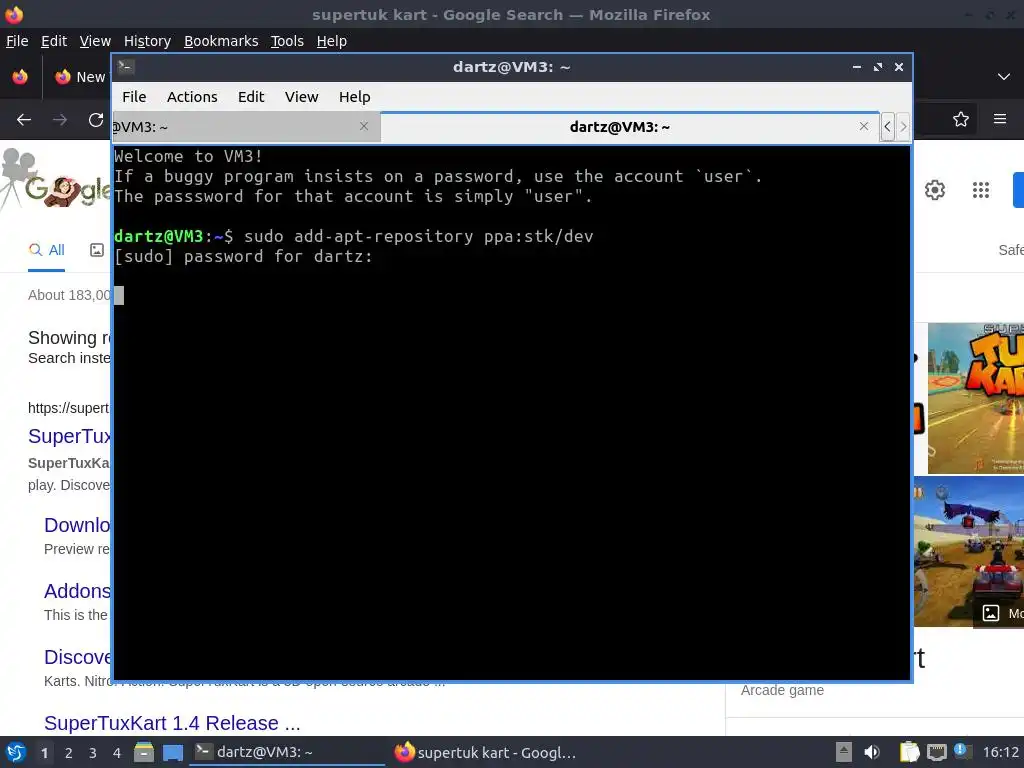The image size is (1024, 768).
Task: View kart racing screenshot thumbnail
Action: pyautogui.click(x=968, y=552)
